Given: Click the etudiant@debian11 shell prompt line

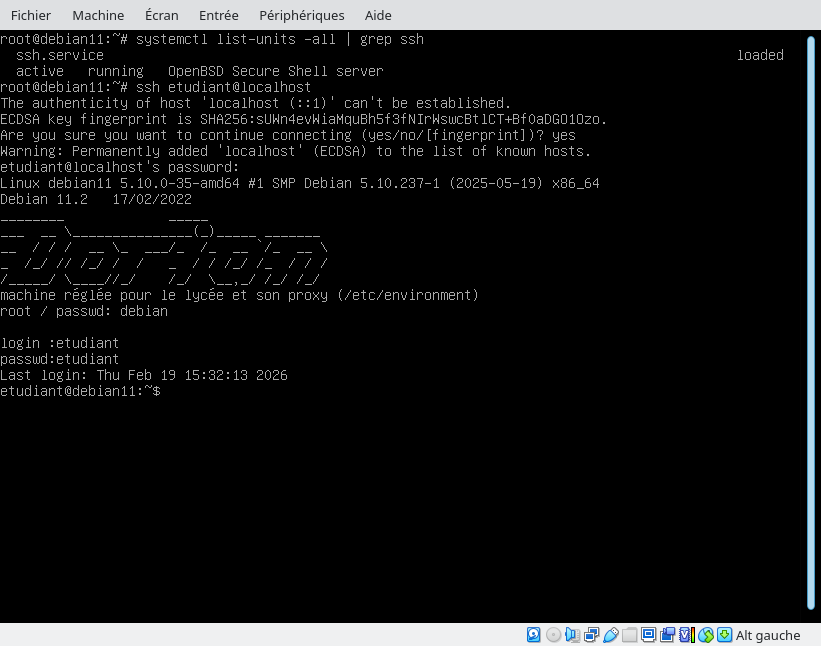Looking at the screenshot, I should [80, 391].
